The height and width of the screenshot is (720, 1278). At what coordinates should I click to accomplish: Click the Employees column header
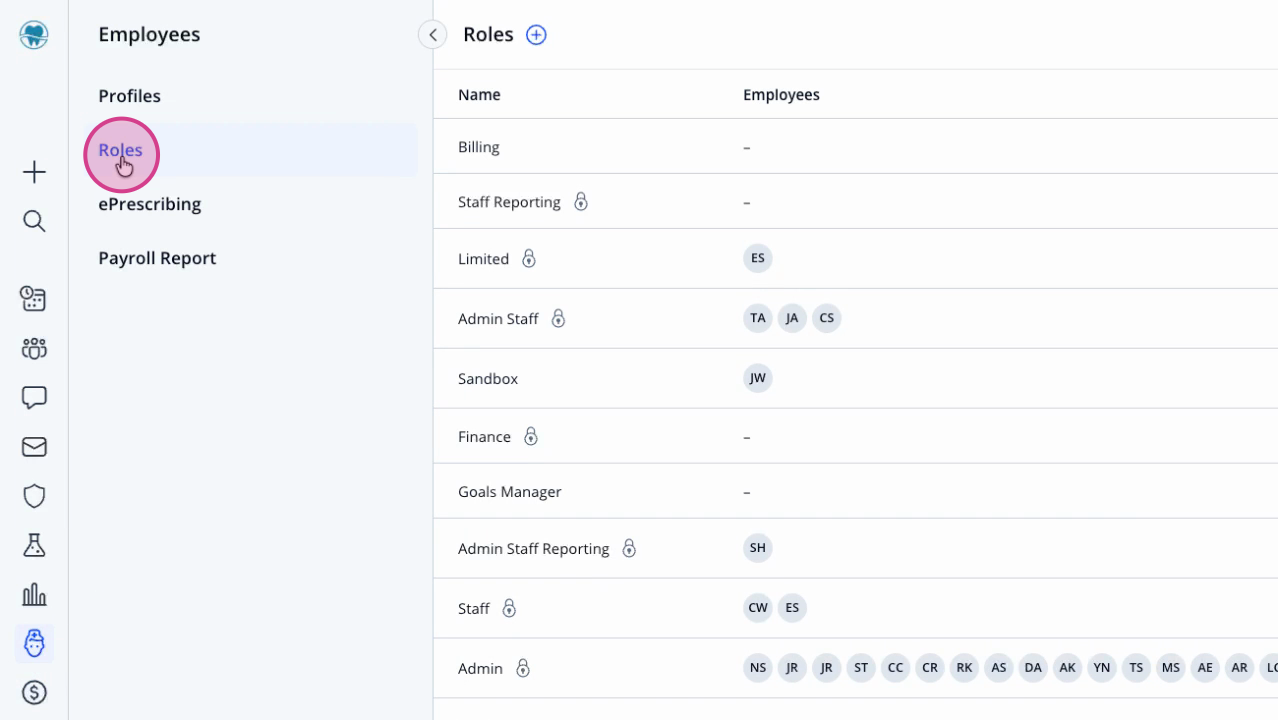pyautogui.click(x=781, y=95)
